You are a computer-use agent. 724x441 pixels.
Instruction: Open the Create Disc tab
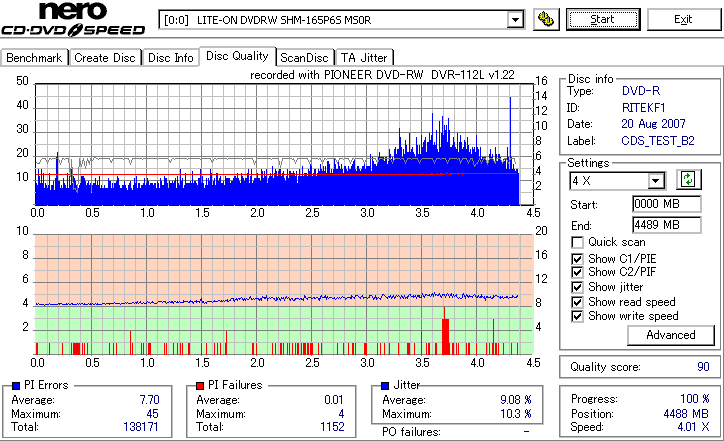(105, 58)
